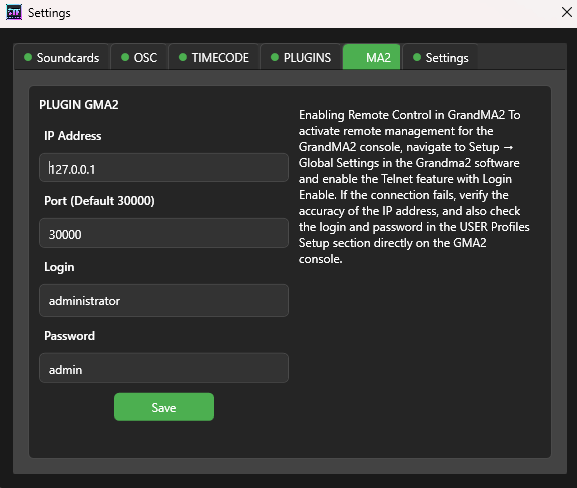Click the Login field with administrator

164,300
